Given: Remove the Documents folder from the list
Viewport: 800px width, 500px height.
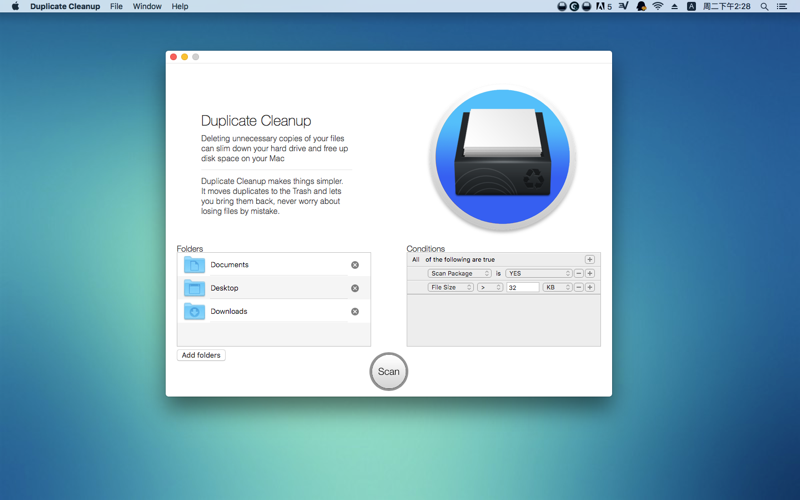Looking at the screenshot, I should coord(355,265).
